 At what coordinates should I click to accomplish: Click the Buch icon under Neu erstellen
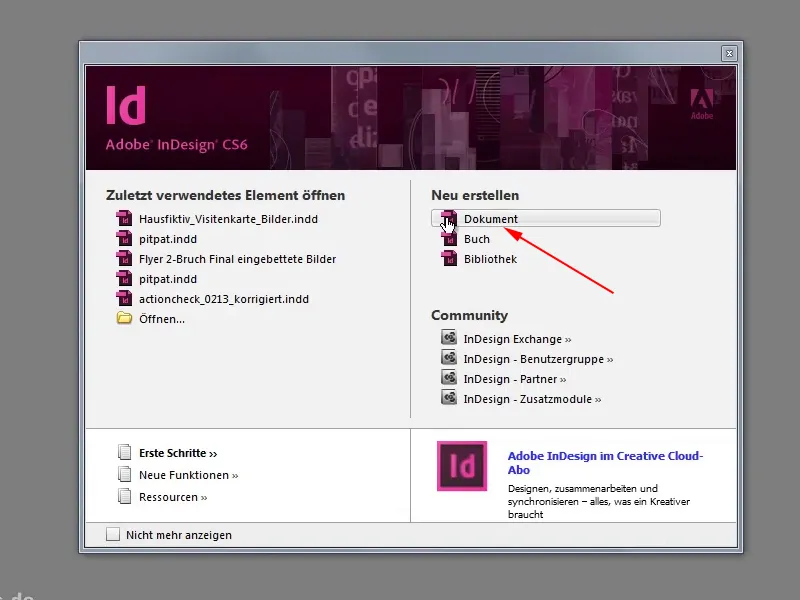tap(449, 239)
